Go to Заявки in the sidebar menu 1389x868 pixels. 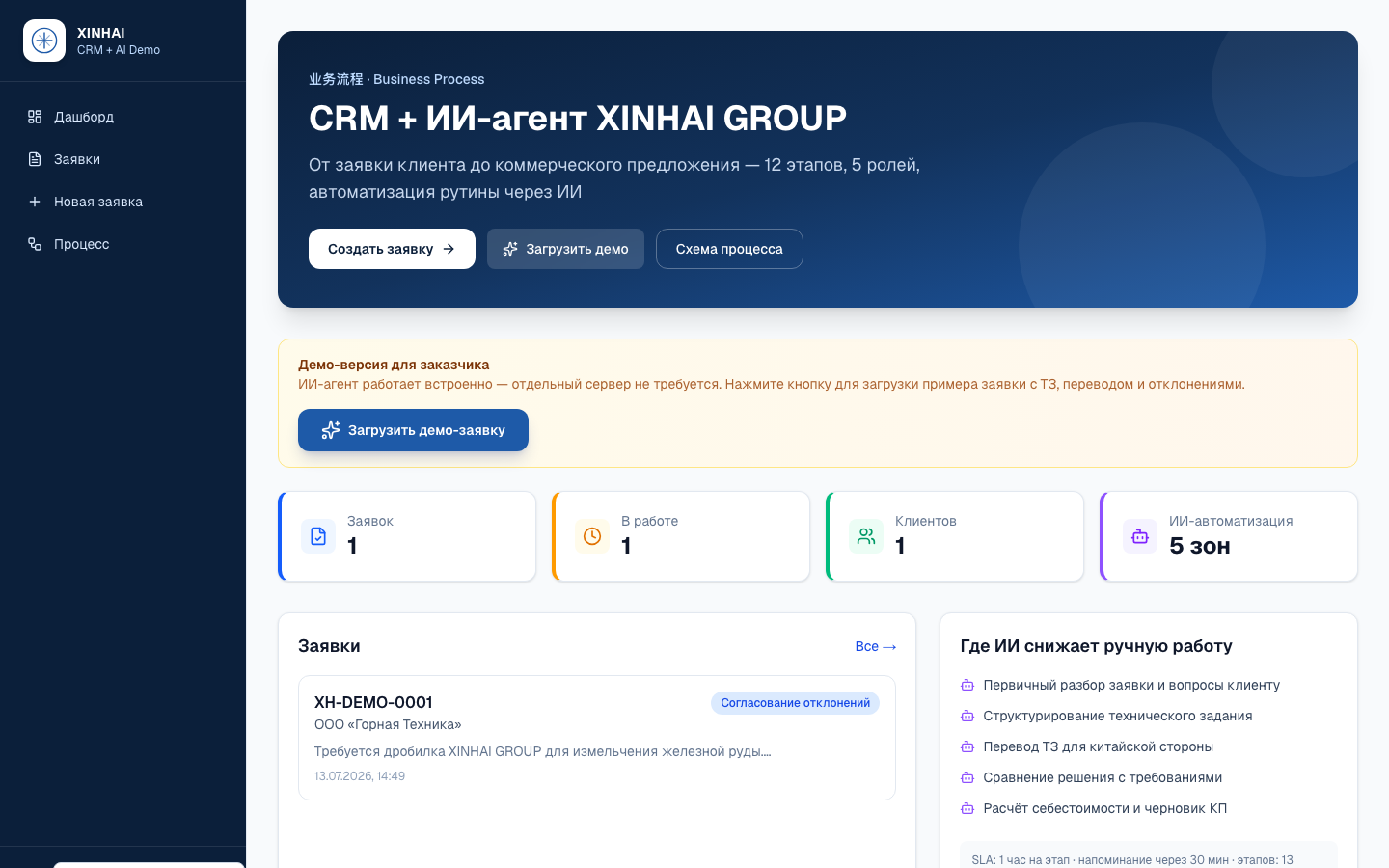(123, 159)
